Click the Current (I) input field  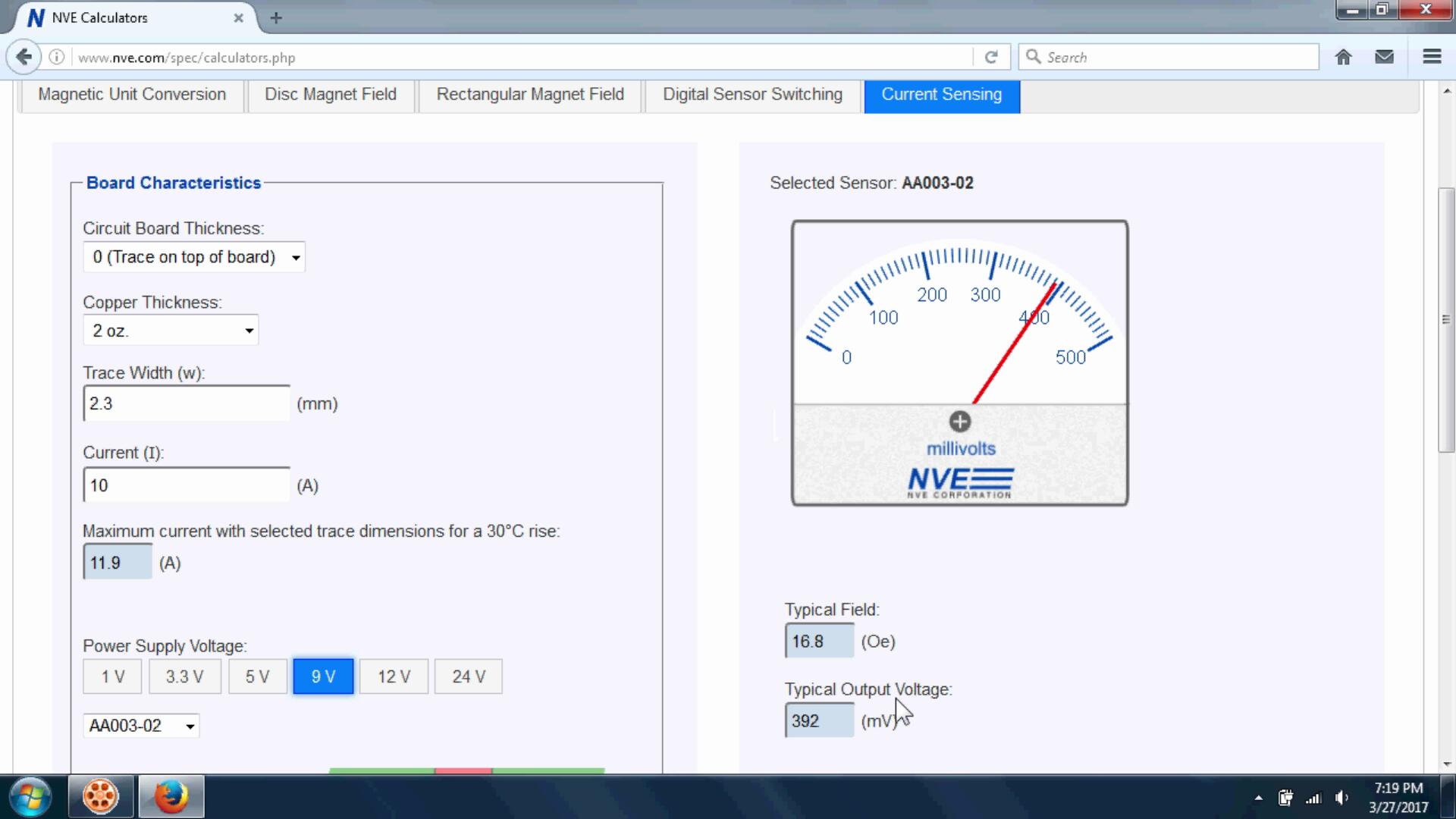pyautogui.click(x=187, y=485)
